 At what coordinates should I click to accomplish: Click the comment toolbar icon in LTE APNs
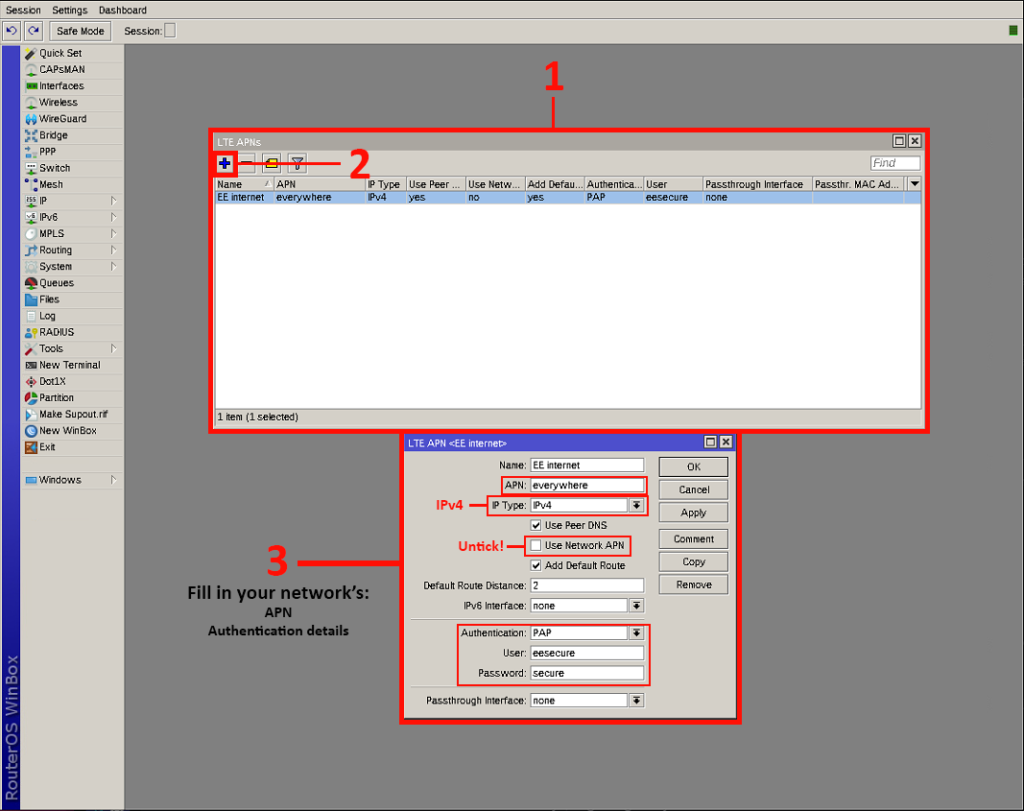[271, 161]
